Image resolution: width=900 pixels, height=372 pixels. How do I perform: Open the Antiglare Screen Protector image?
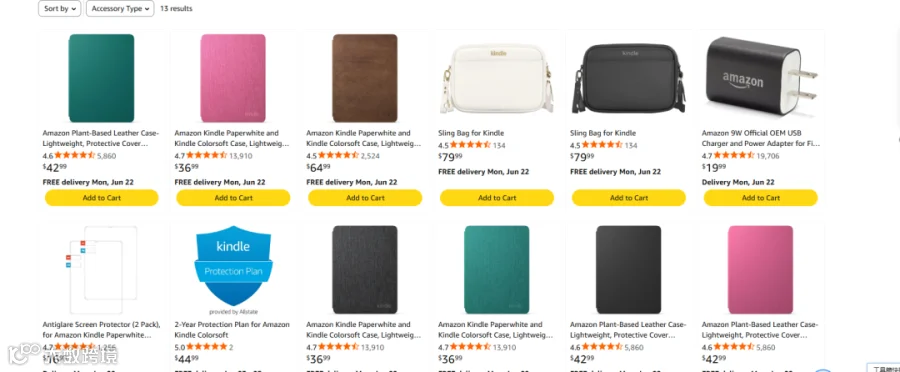pyautogui.click(x=102, y=270)
